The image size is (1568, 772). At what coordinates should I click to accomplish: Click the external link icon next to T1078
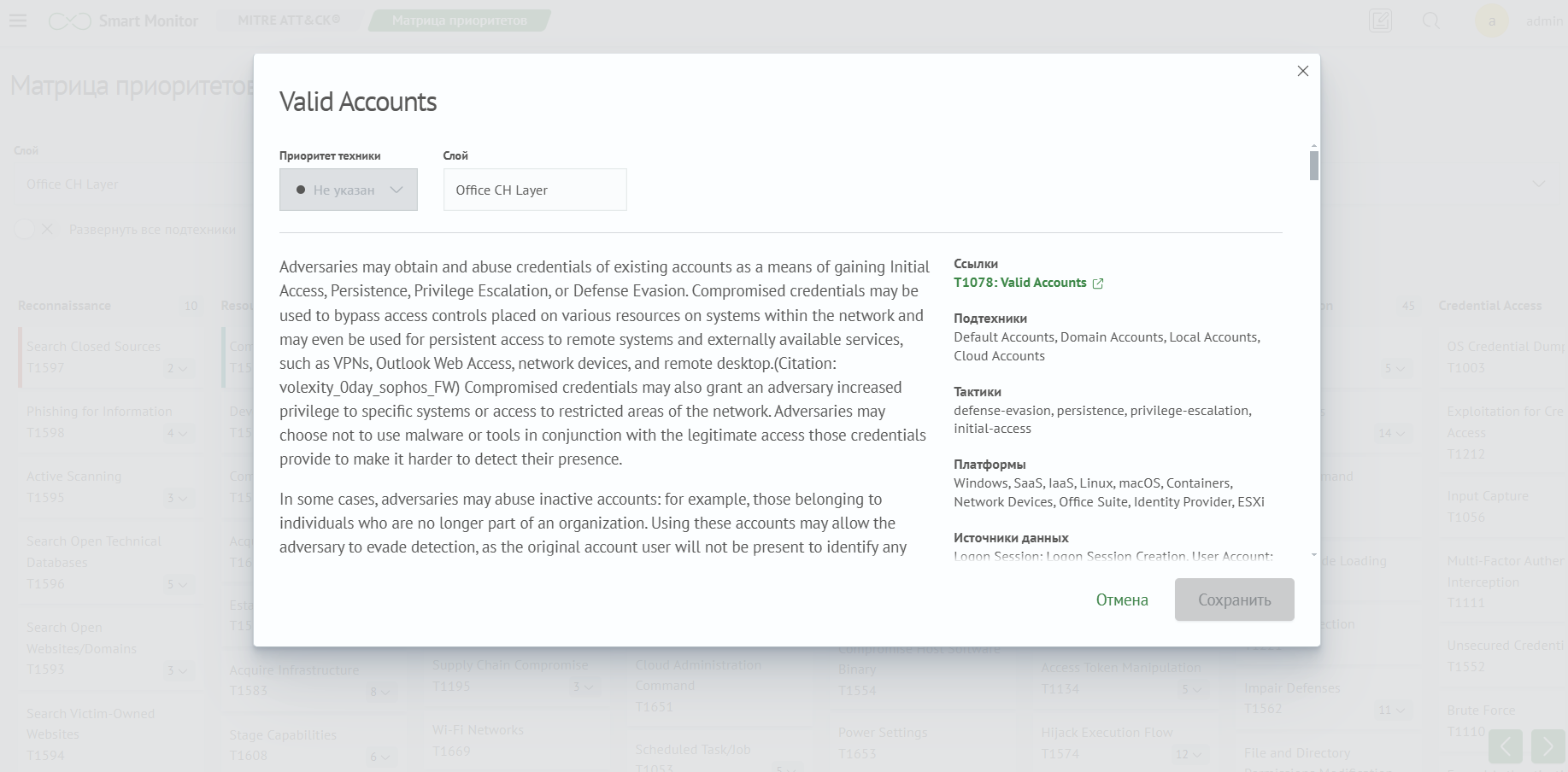coord(1098,284)
